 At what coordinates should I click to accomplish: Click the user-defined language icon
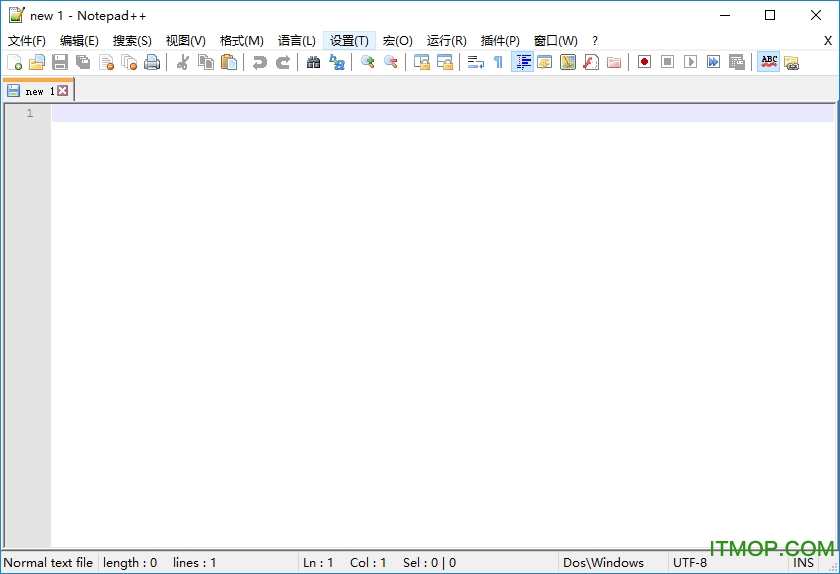(x=545, y=62)
